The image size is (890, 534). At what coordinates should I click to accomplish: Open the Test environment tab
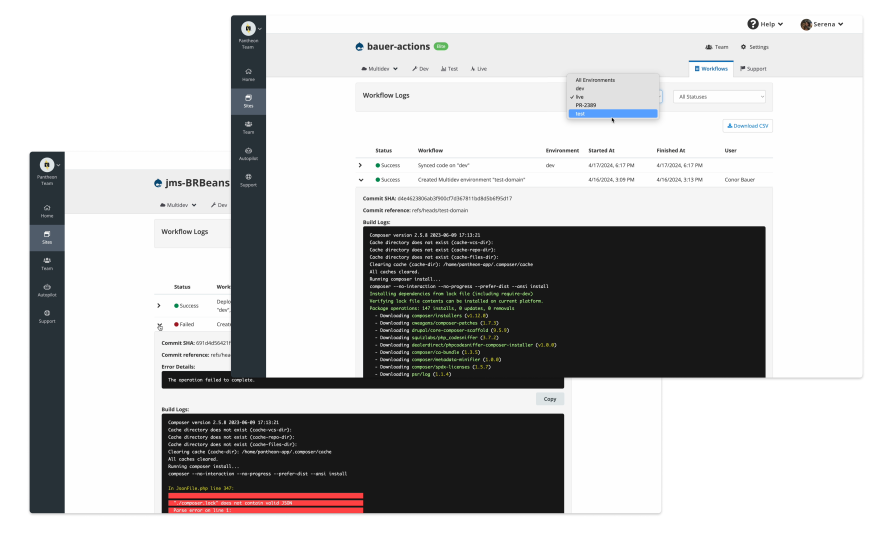pos(449,69)
